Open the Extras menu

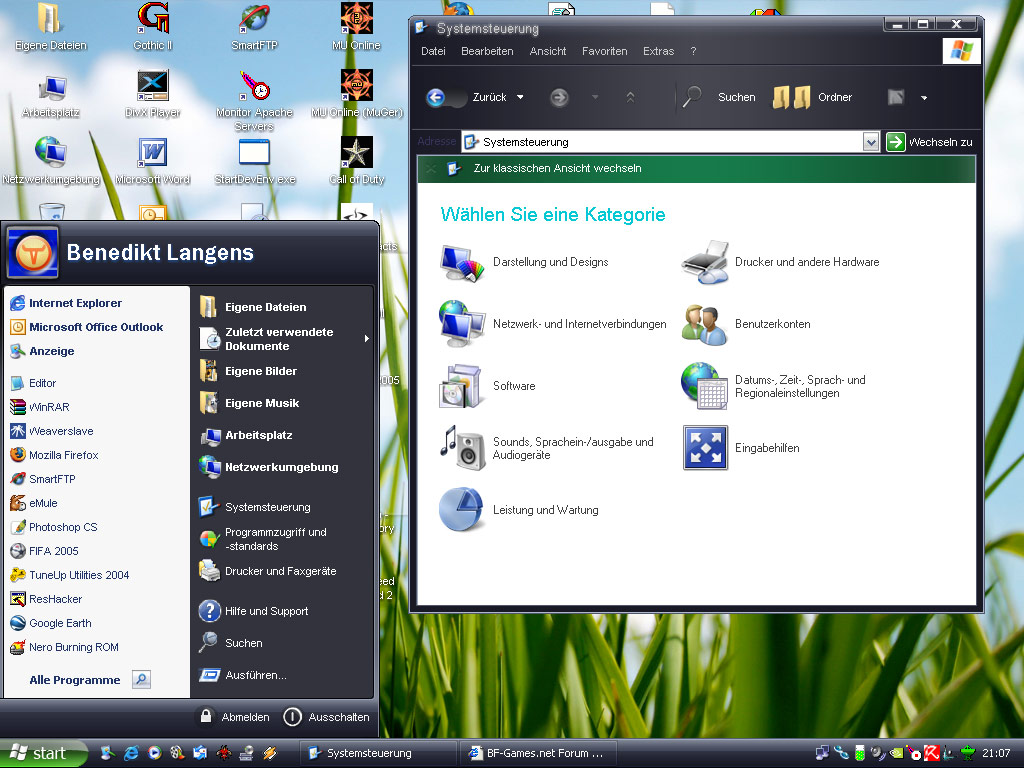(x=658, y=51)
